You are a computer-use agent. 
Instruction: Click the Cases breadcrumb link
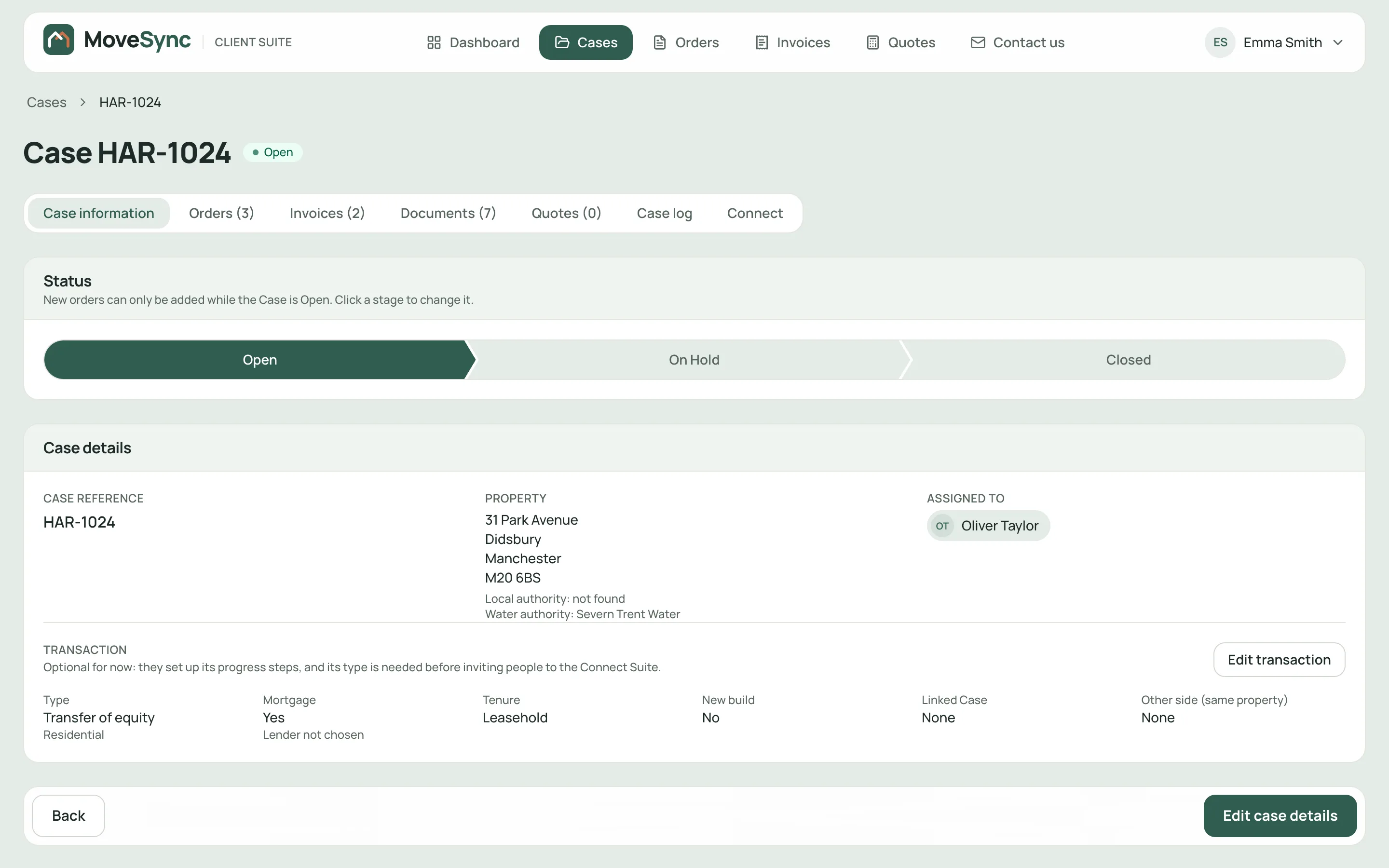pyautogui.click(x=46, y=102)
